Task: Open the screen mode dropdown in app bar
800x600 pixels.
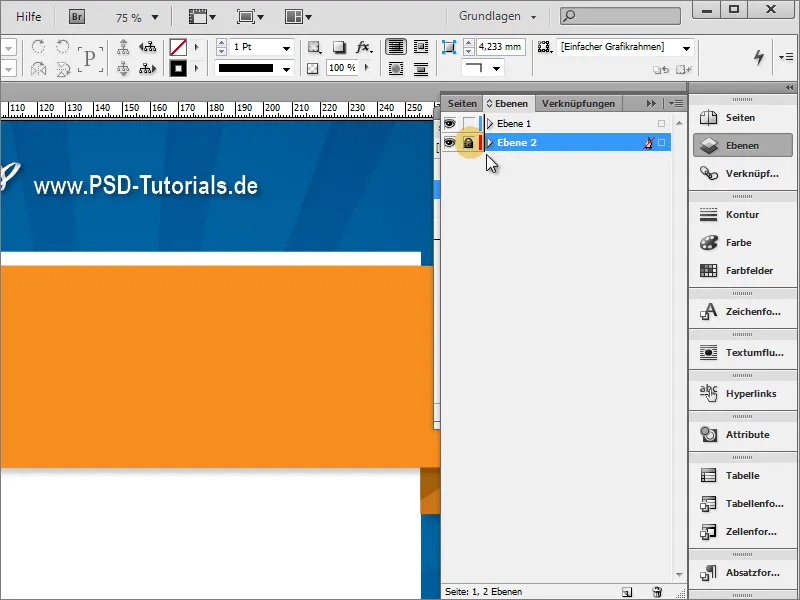Action: pyautogui.click(x=251, y=17)
